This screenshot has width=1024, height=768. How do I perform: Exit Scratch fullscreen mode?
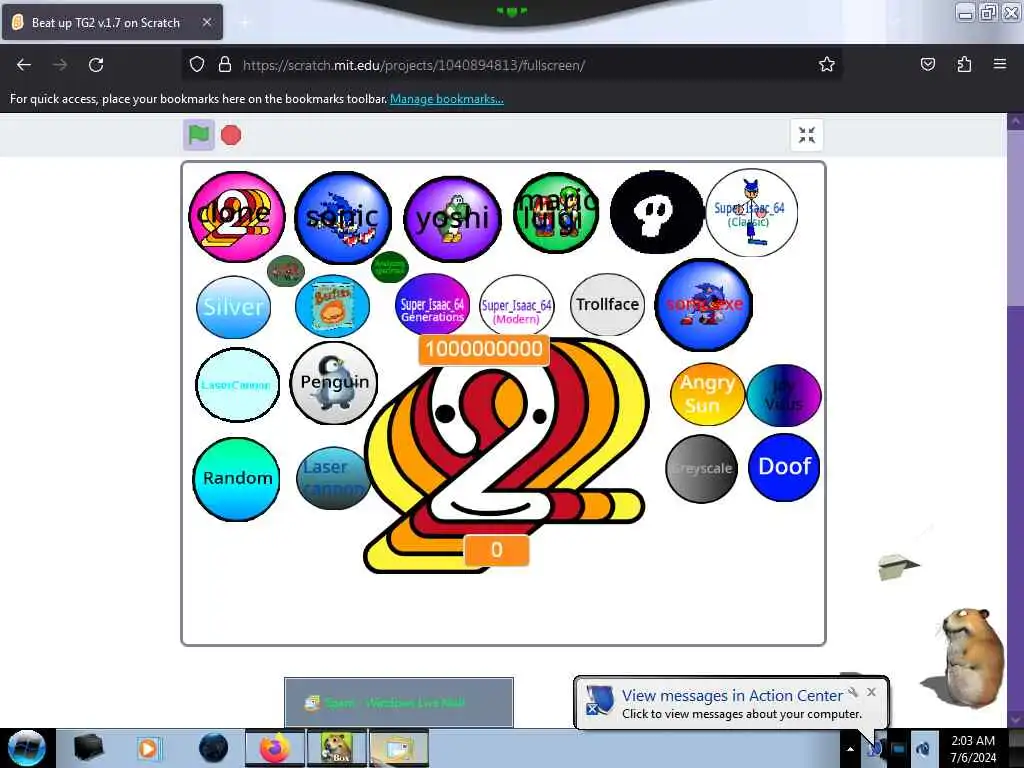point(807,135)
